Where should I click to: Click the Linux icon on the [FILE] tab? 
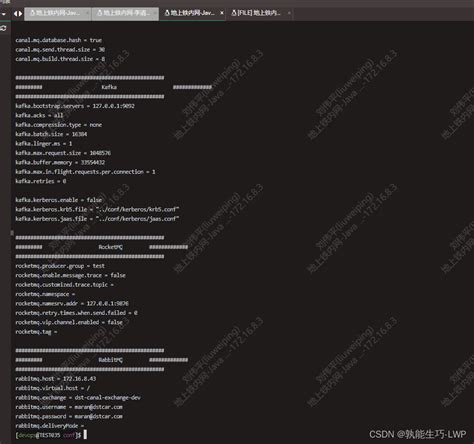click(x=234, y=13)
